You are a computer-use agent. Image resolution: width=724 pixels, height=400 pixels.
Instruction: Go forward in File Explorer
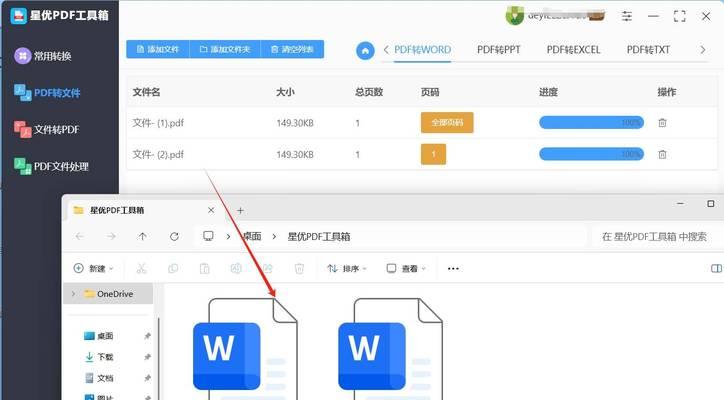coord(111,236)
